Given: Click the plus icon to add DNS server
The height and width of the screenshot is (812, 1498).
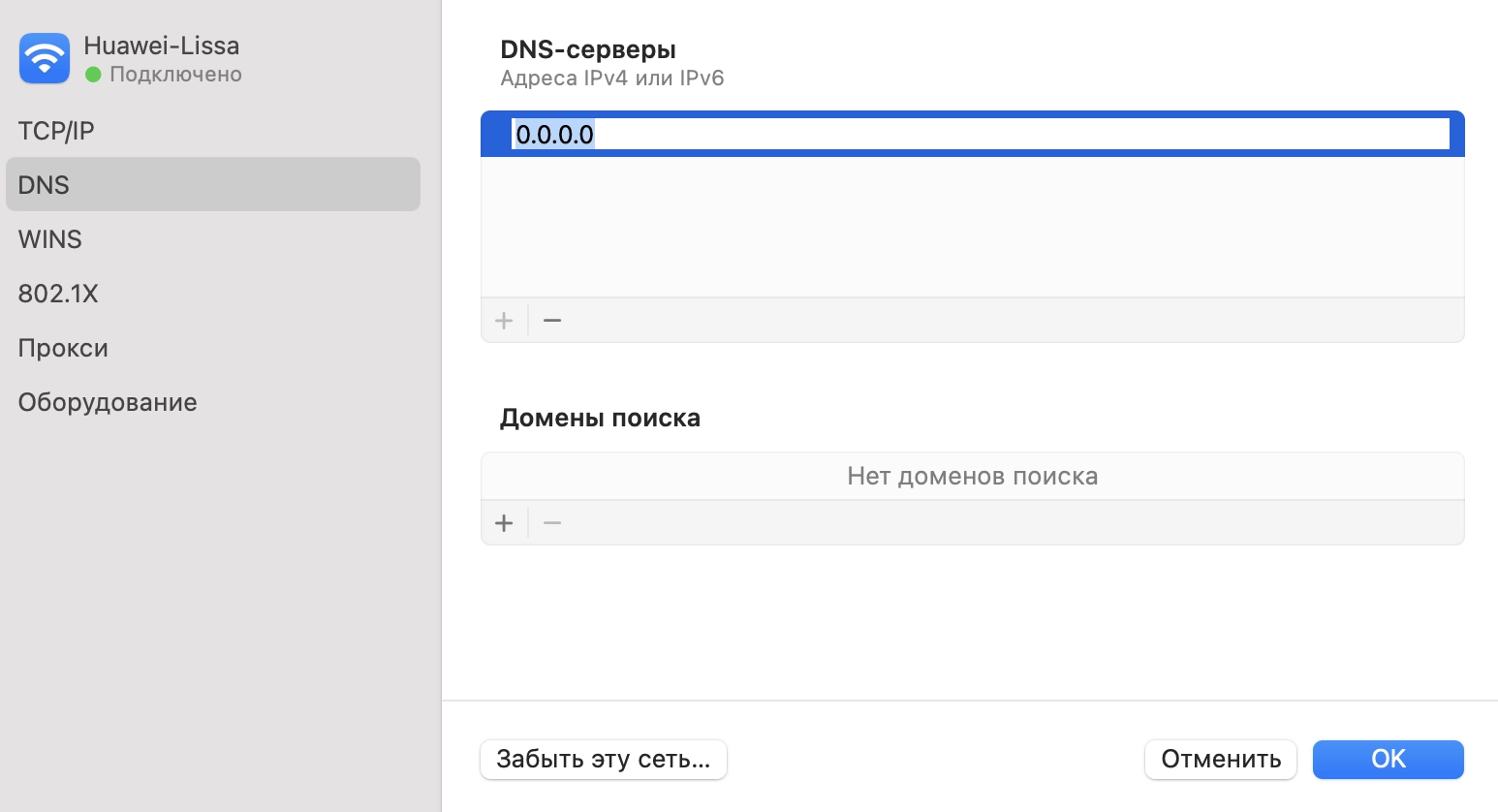Looking at the screenshot, I should tap(504, 320).
